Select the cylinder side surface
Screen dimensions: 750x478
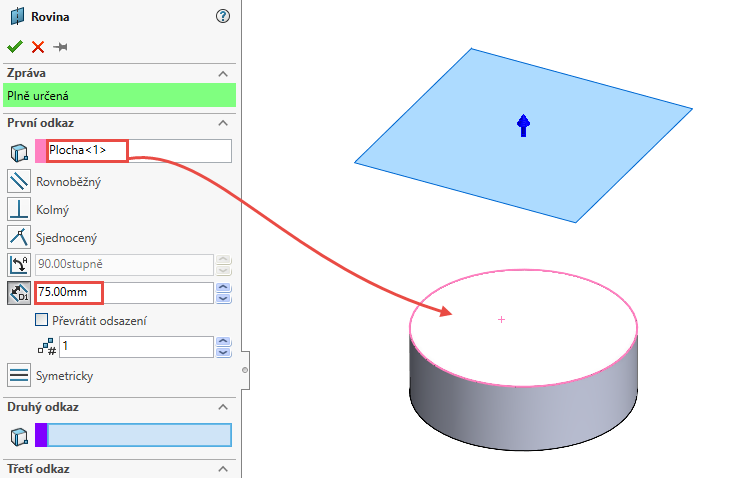(x=523, y=416)
